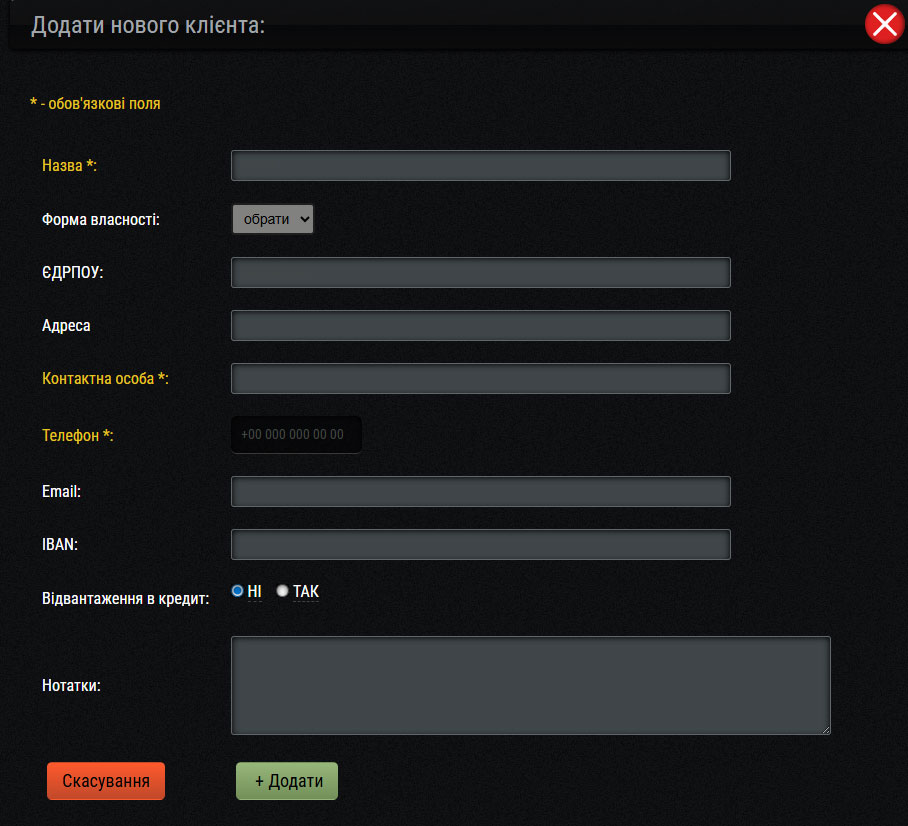Focus the Email input field
908x826 pixels.
(x=480, y=491)
